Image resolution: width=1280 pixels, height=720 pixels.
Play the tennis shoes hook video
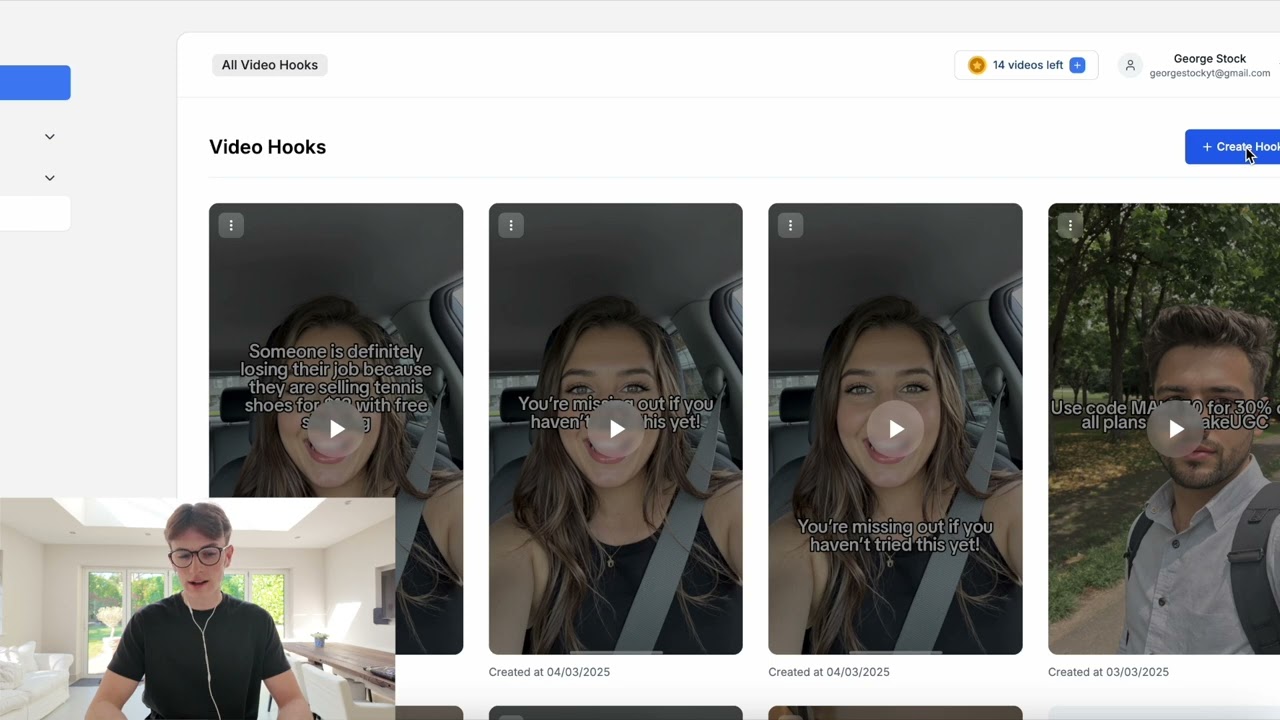coord(336,429)
